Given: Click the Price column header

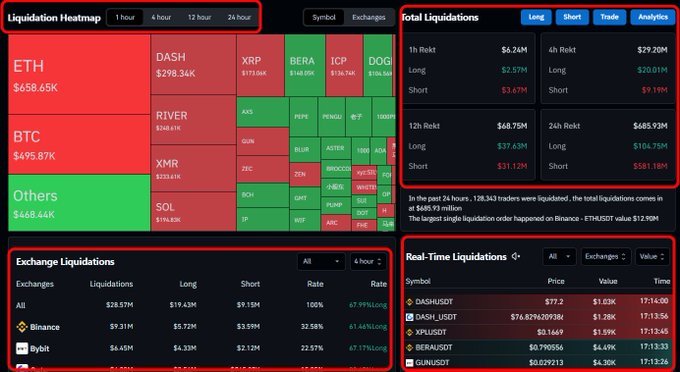Looking at the screenshot, I should (556, 281).
